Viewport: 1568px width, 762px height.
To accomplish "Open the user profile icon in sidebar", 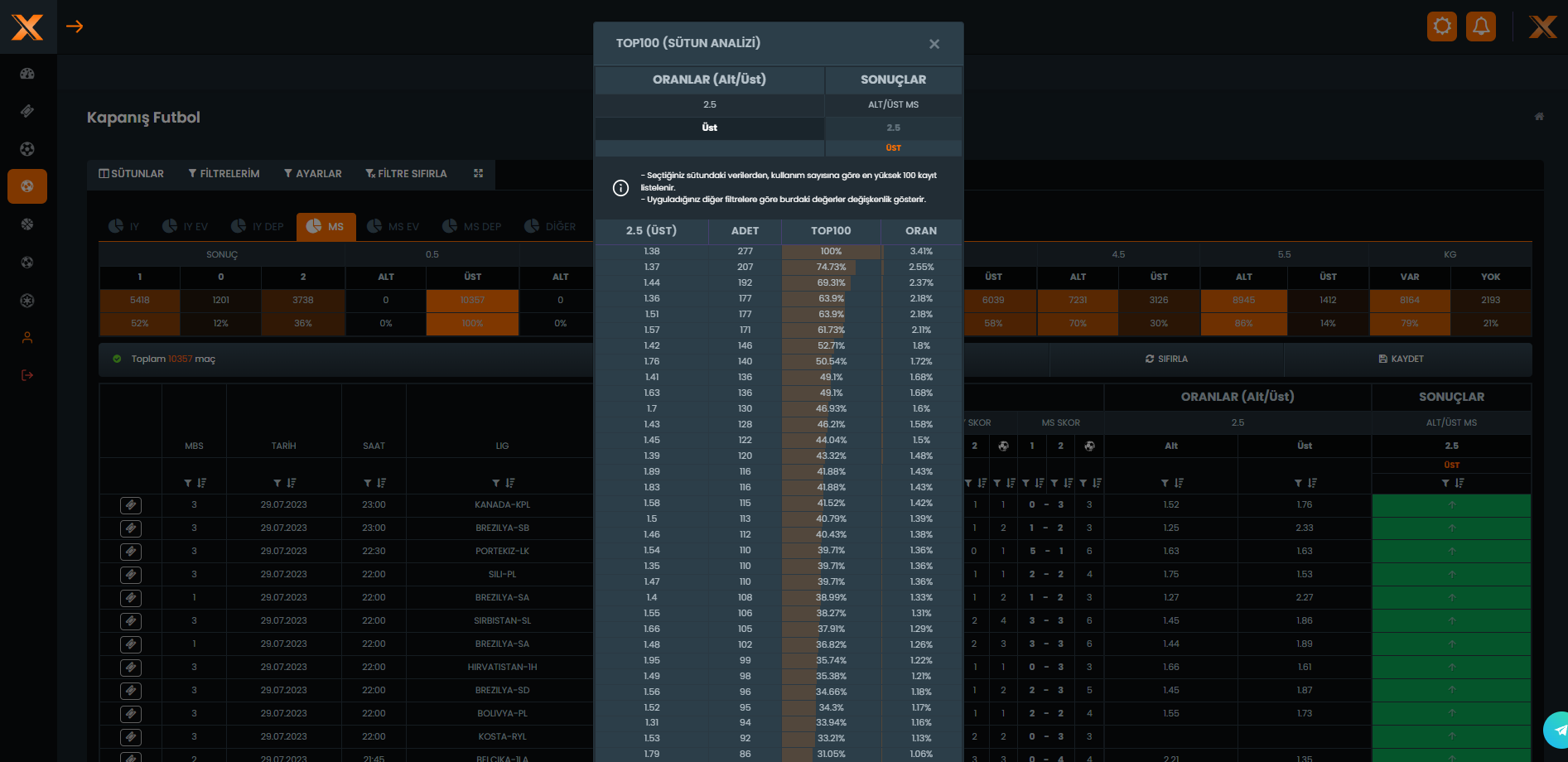I will (x=27, y=338).
